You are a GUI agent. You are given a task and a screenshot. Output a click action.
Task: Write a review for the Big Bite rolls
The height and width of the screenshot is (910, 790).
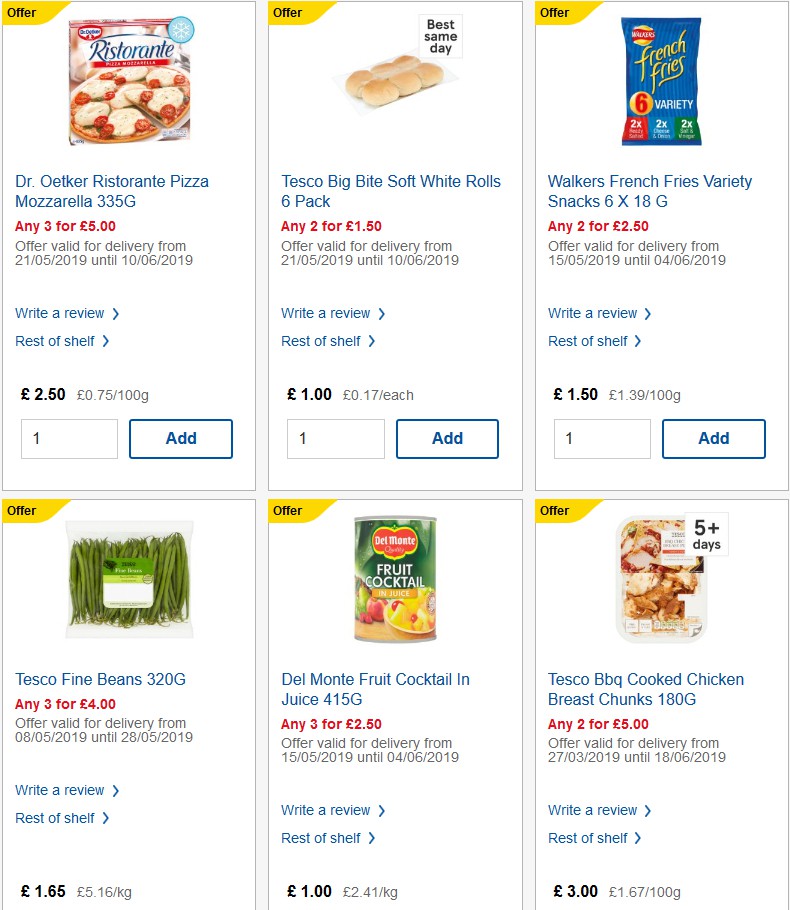click(326, 313)
